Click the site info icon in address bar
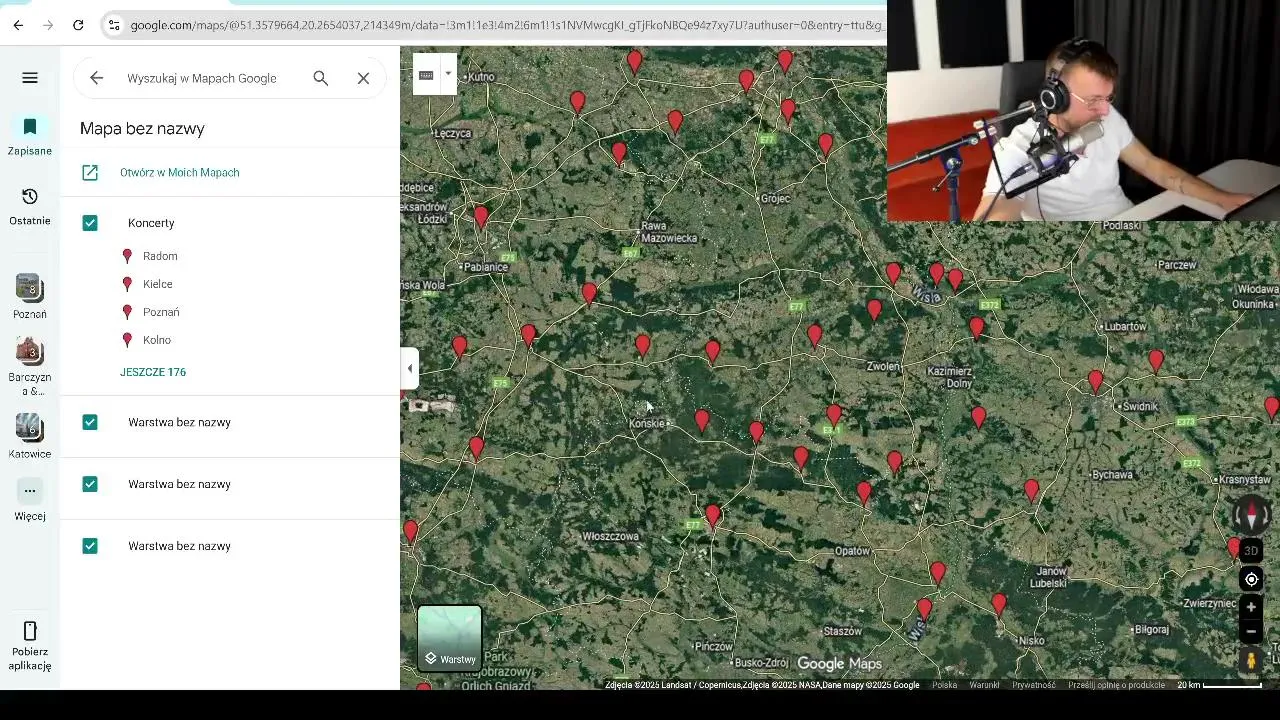The image size is (1280, 720). [x=114, y=25]
